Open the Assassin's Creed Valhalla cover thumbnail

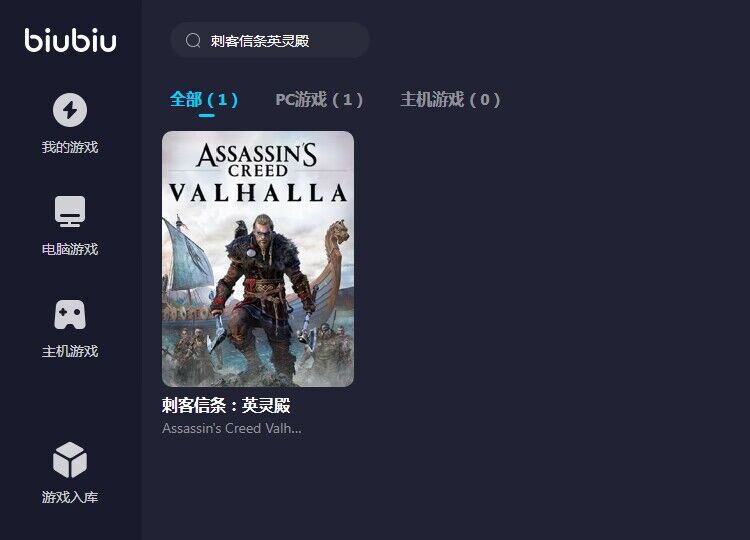[258, 259]
